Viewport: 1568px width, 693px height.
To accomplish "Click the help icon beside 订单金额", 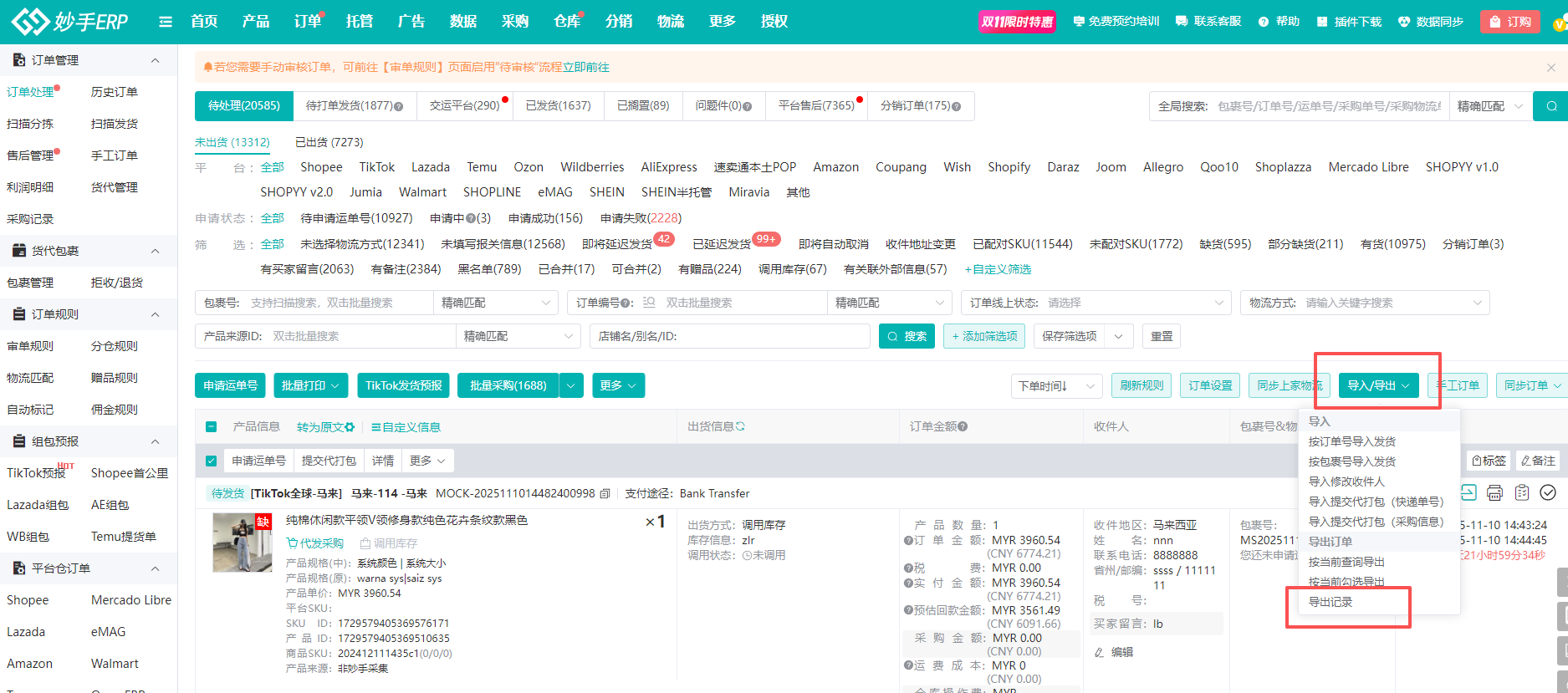I will point(963,426).
